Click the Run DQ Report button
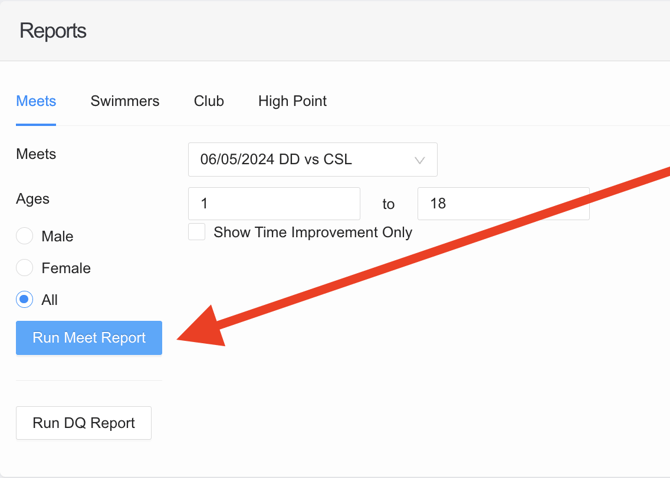The image size is (670, 478). click(84, 423)
